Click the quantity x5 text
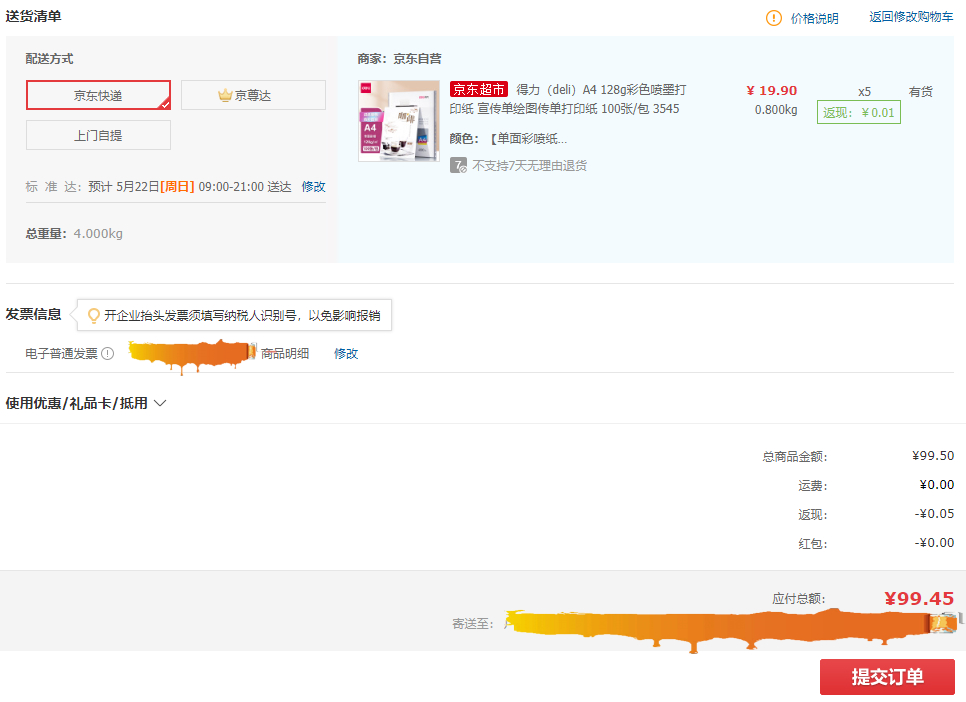This screenshot has height=702, width=966. click(864, 92)
